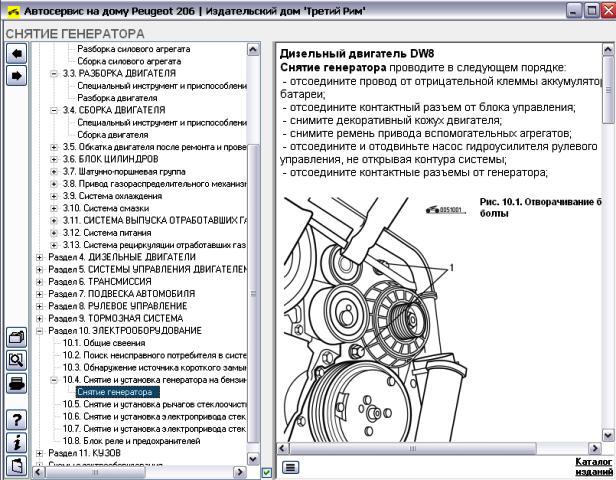Click tree panel scroll left arrow
The height and width of the screenshot is (480, 616).
point(38,471)
